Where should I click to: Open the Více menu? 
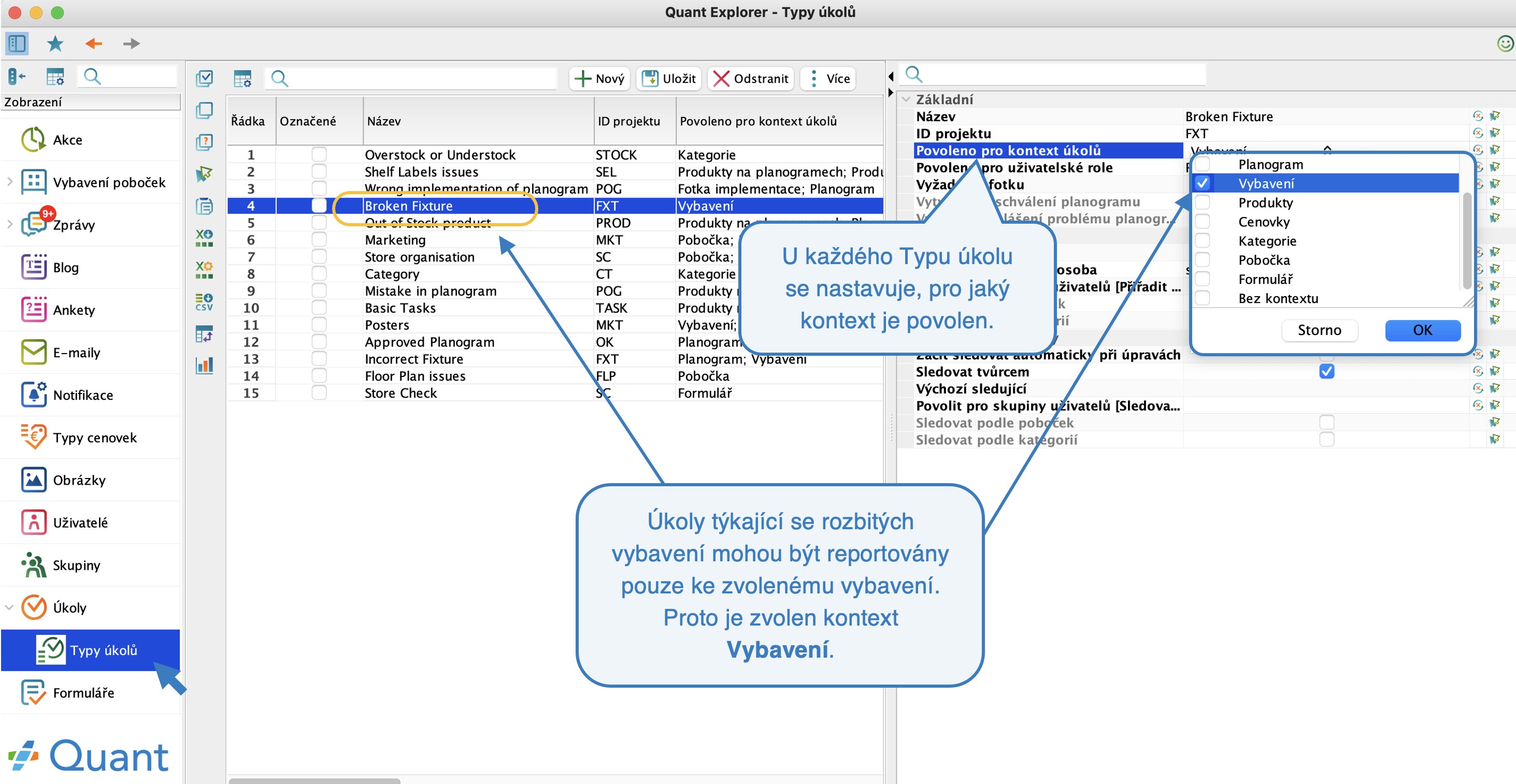point(828,78)
